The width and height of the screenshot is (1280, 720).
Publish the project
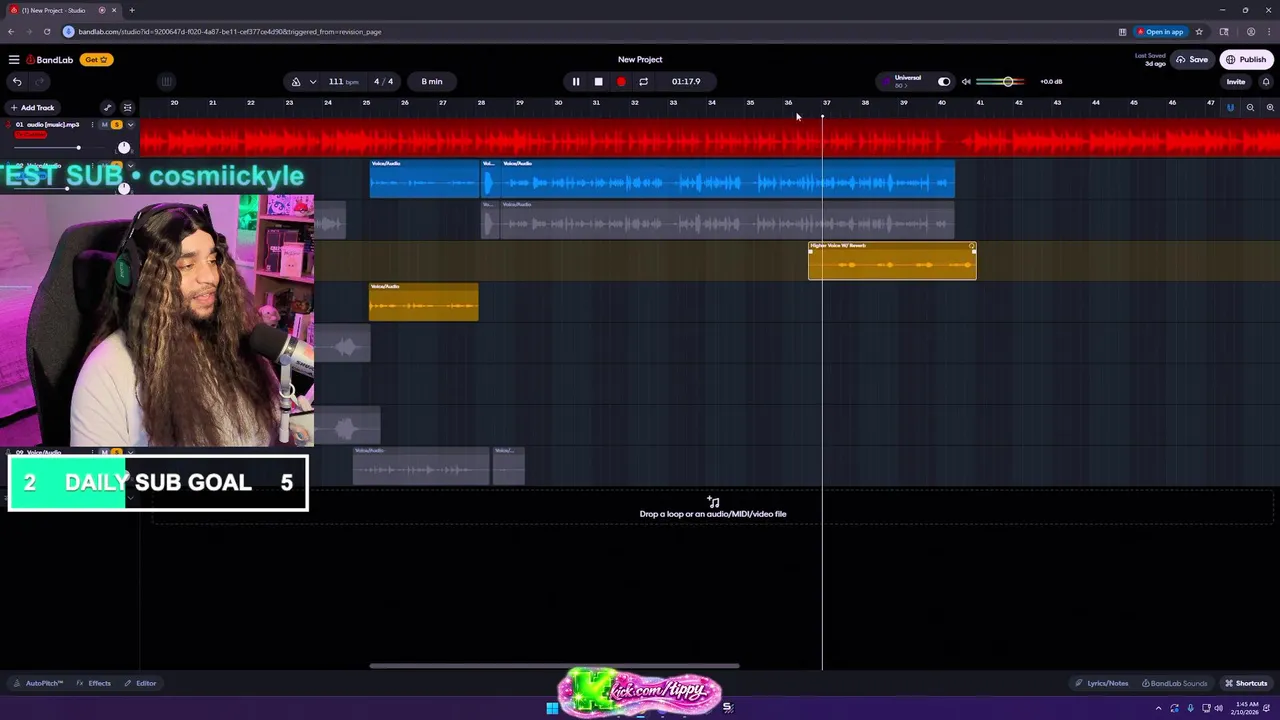[1246, 60]
